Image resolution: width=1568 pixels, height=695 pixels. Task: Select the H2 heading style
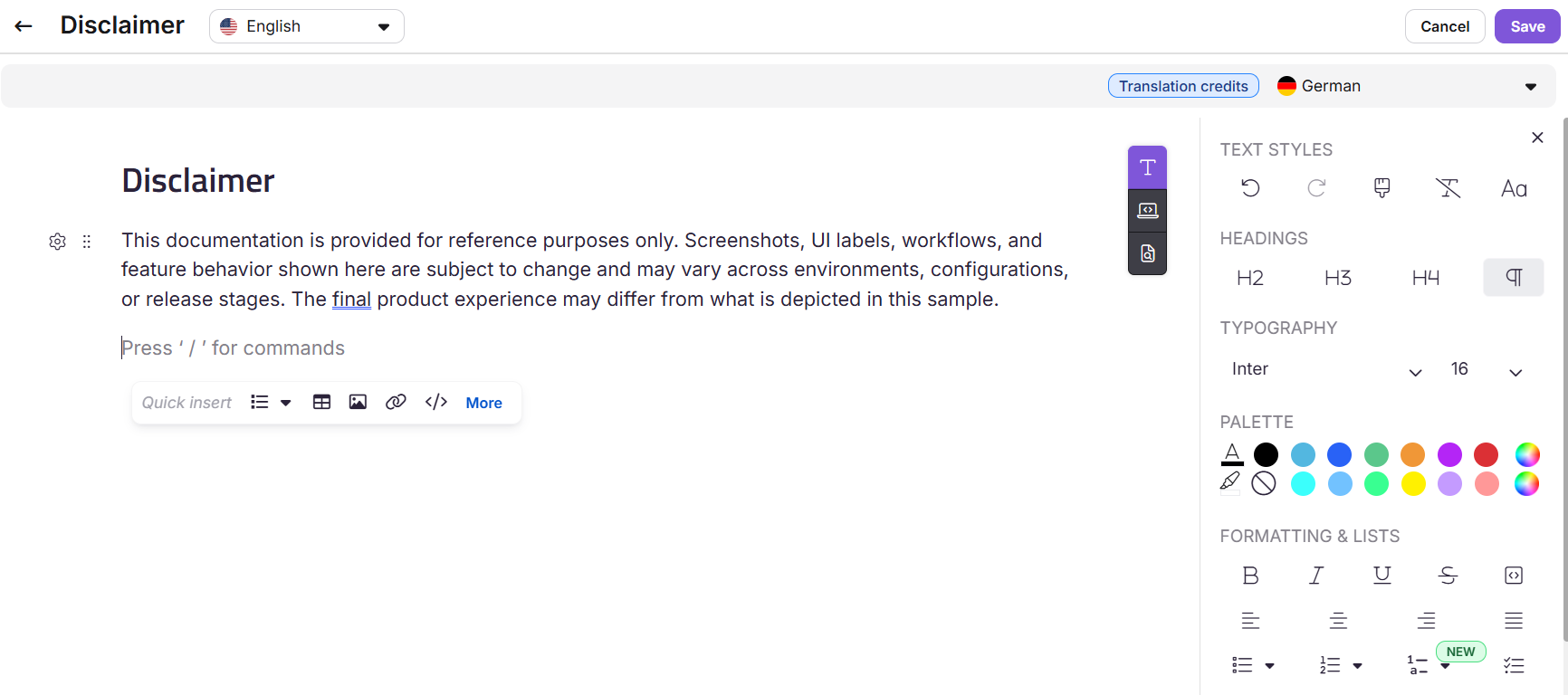(1250, 277)
